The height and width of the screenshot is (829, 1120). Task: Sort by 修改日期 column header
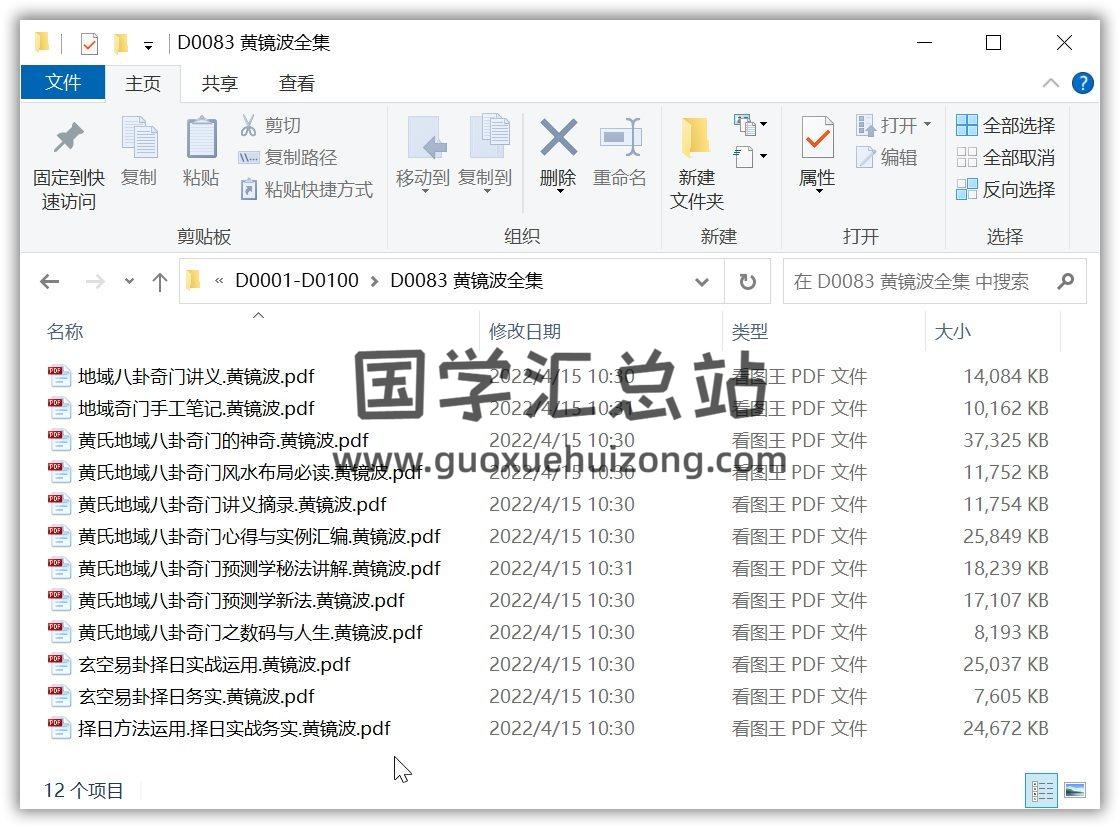(x=525, y=331)
